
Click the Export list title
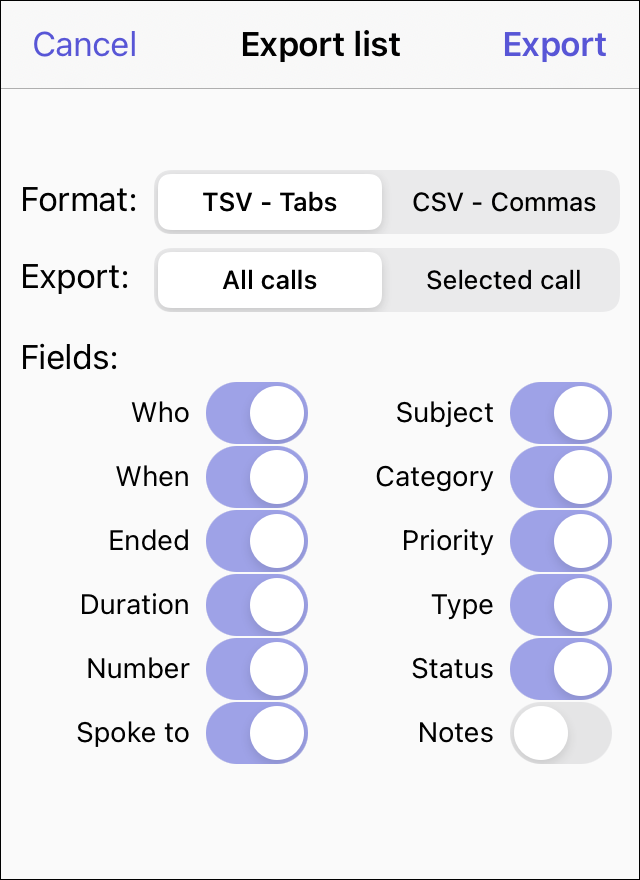point(321,45)
